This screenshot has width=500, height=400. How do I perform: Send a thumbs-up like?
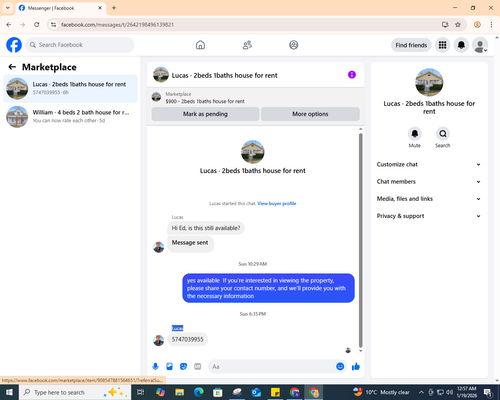click(x=356, y=367)
